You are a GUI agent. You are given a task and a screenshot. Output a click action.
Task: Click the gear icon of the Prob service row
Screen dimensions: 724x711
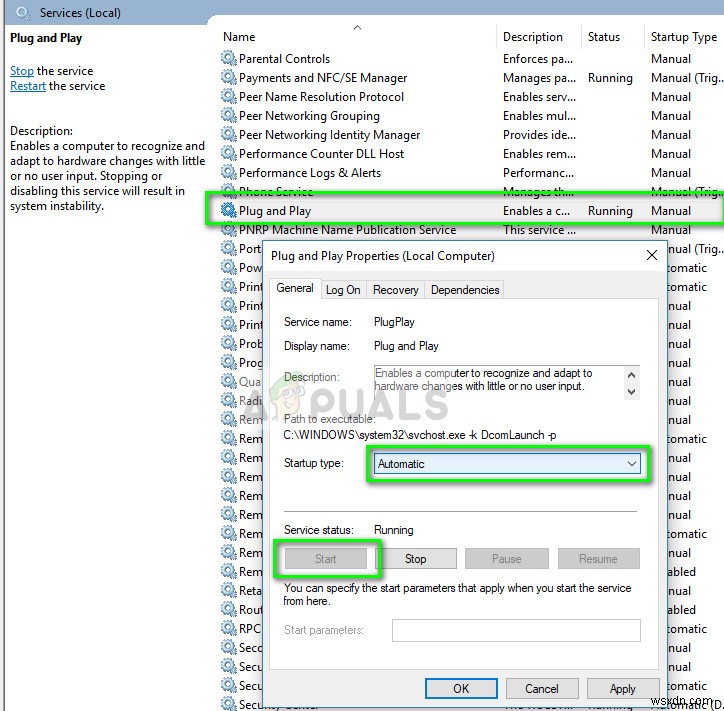click(x=229, y=343)
